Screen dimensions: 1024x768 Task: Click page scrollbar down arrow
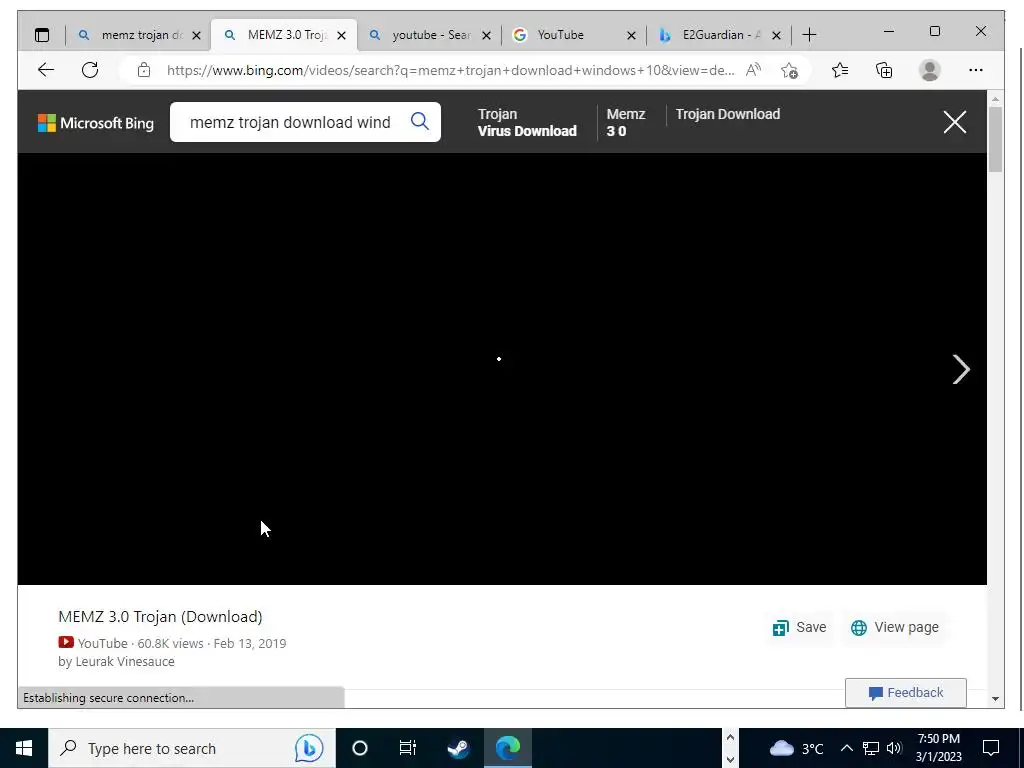[x=995, y=699]
